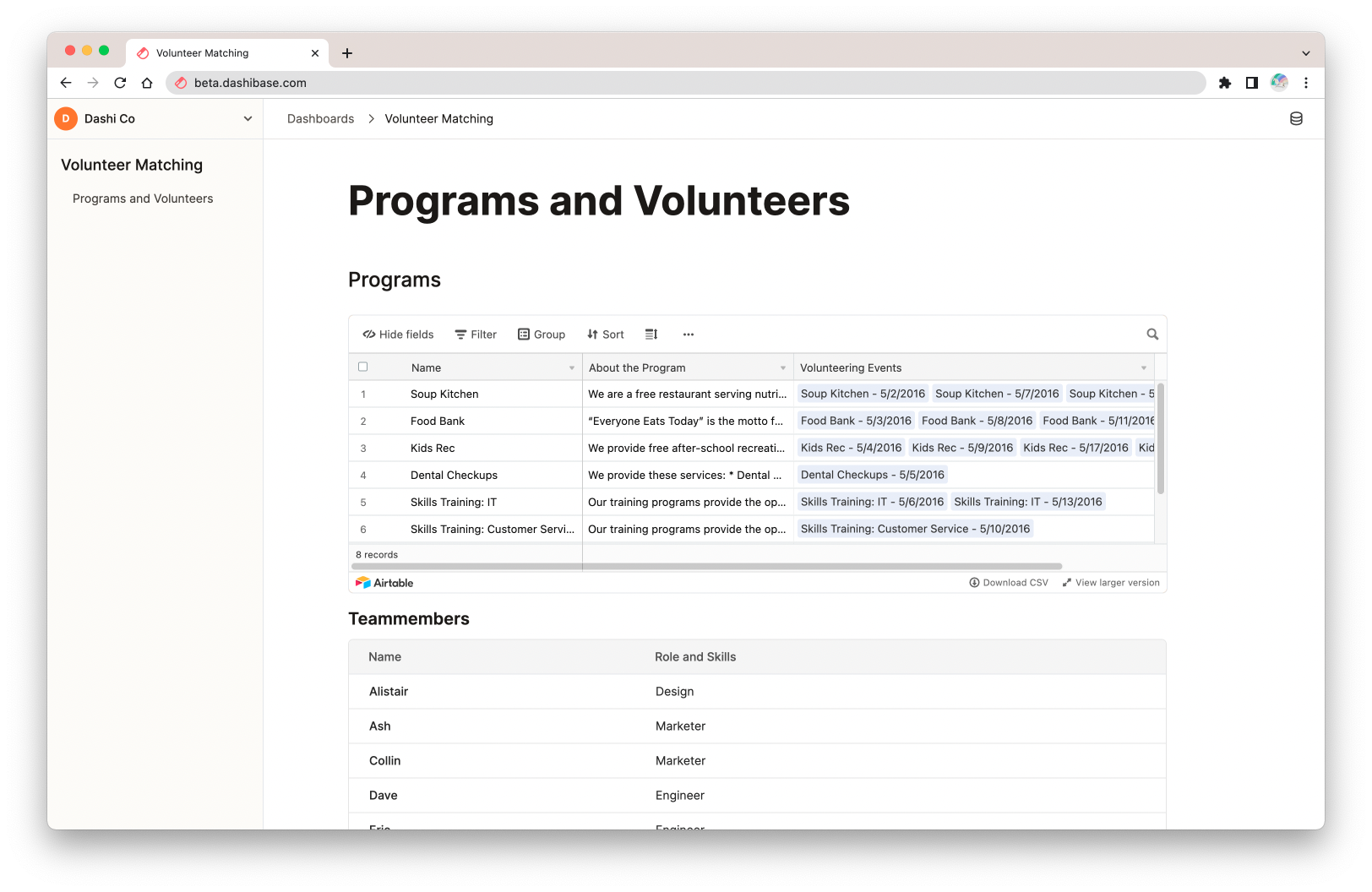Open a new browser tab
Image resolution: width=1372 pixels, height=892 pixels.
347,53
